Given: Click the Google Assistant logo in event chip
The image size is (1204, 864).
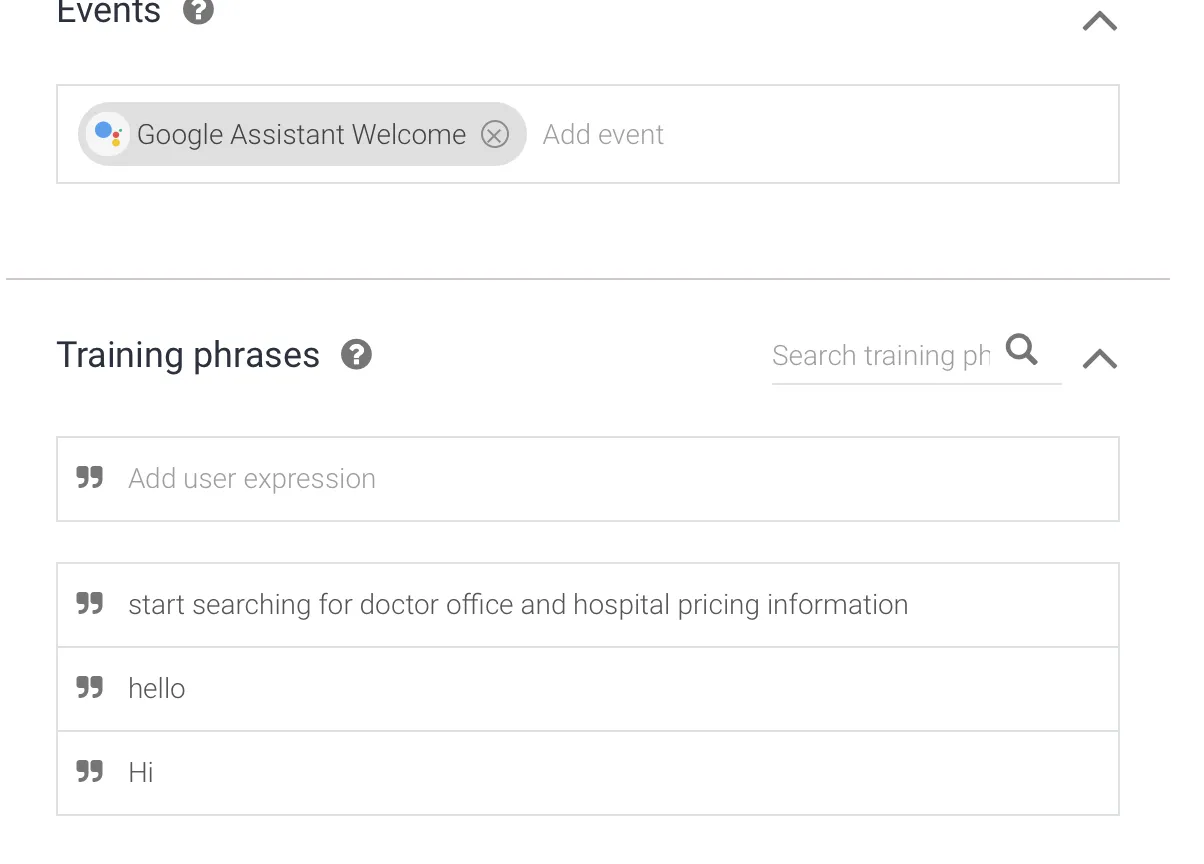Looking at the screenshot, I should tap(108, 134).
